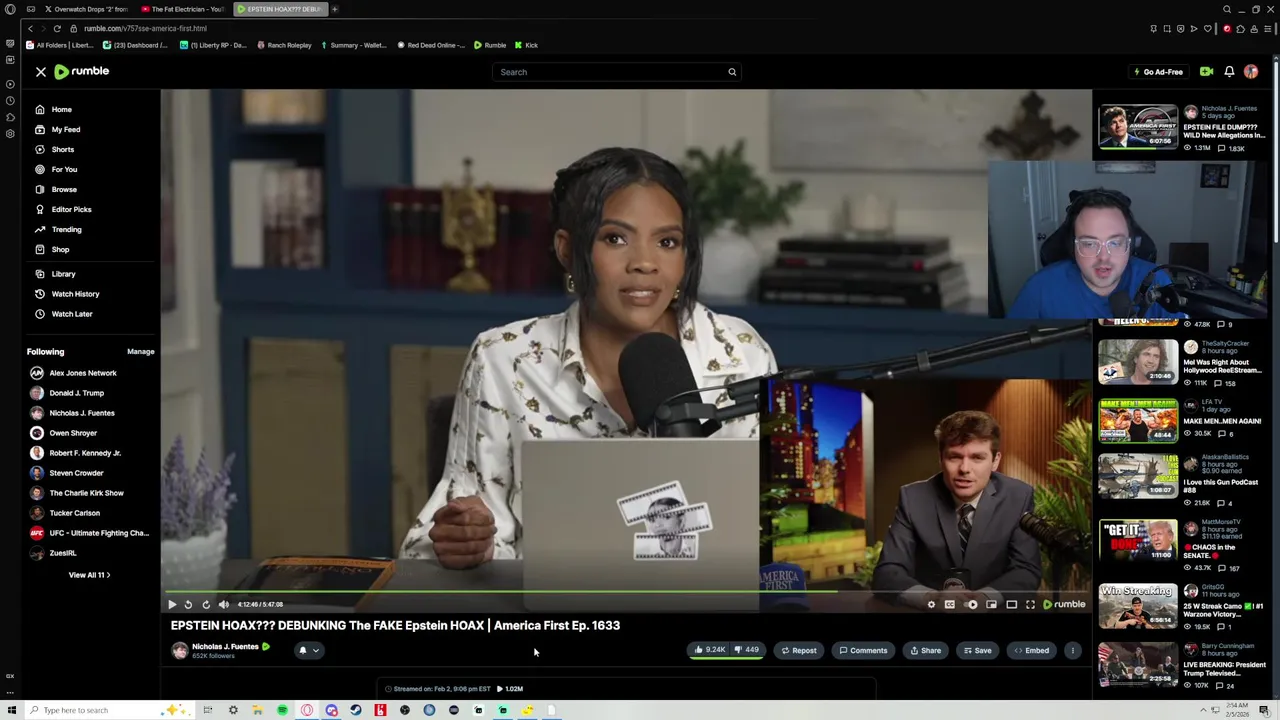Click the Rumble watermark in the player
The image size is (1280, 720).
1064,604
